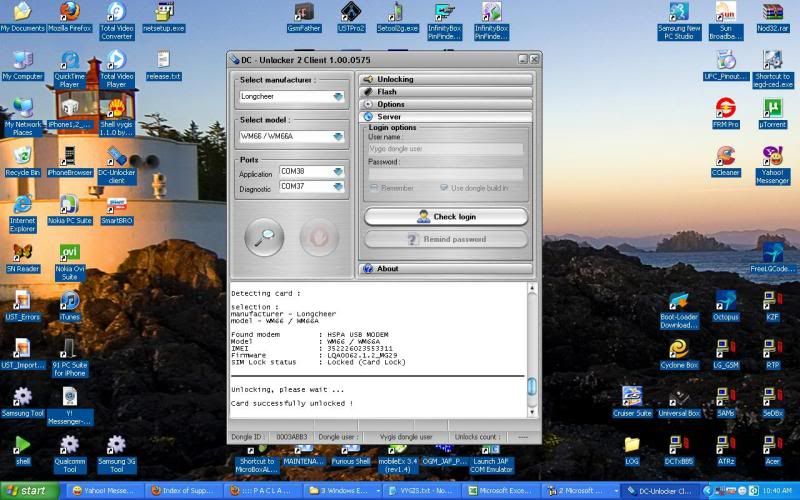The height and width of the screenshot is (500, 800).
Task: Open the Unlocking section
Action: pos(446,79)
